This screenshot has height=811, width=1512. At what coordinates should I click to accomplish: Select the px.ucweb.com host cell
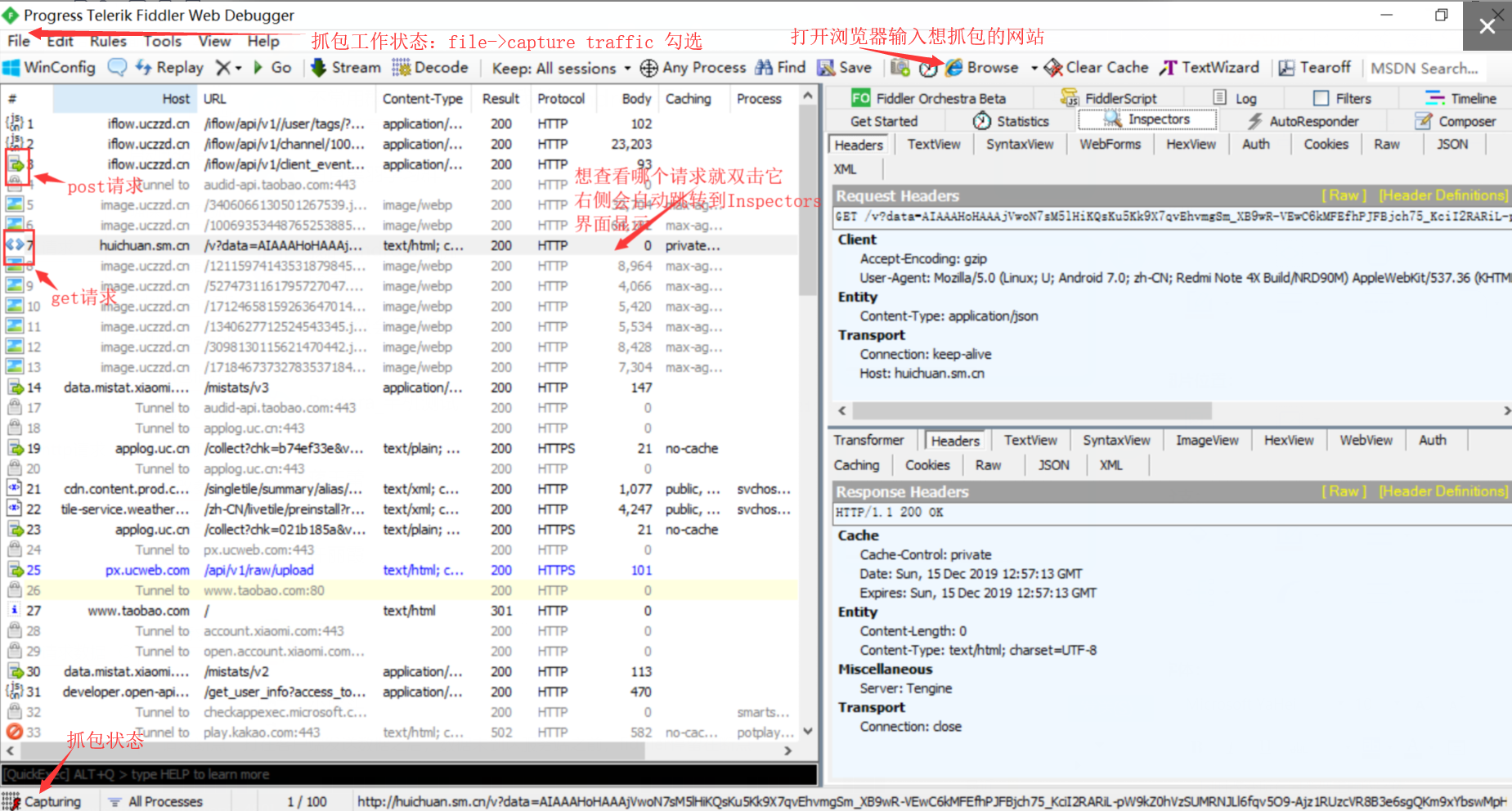pos(147,570)
